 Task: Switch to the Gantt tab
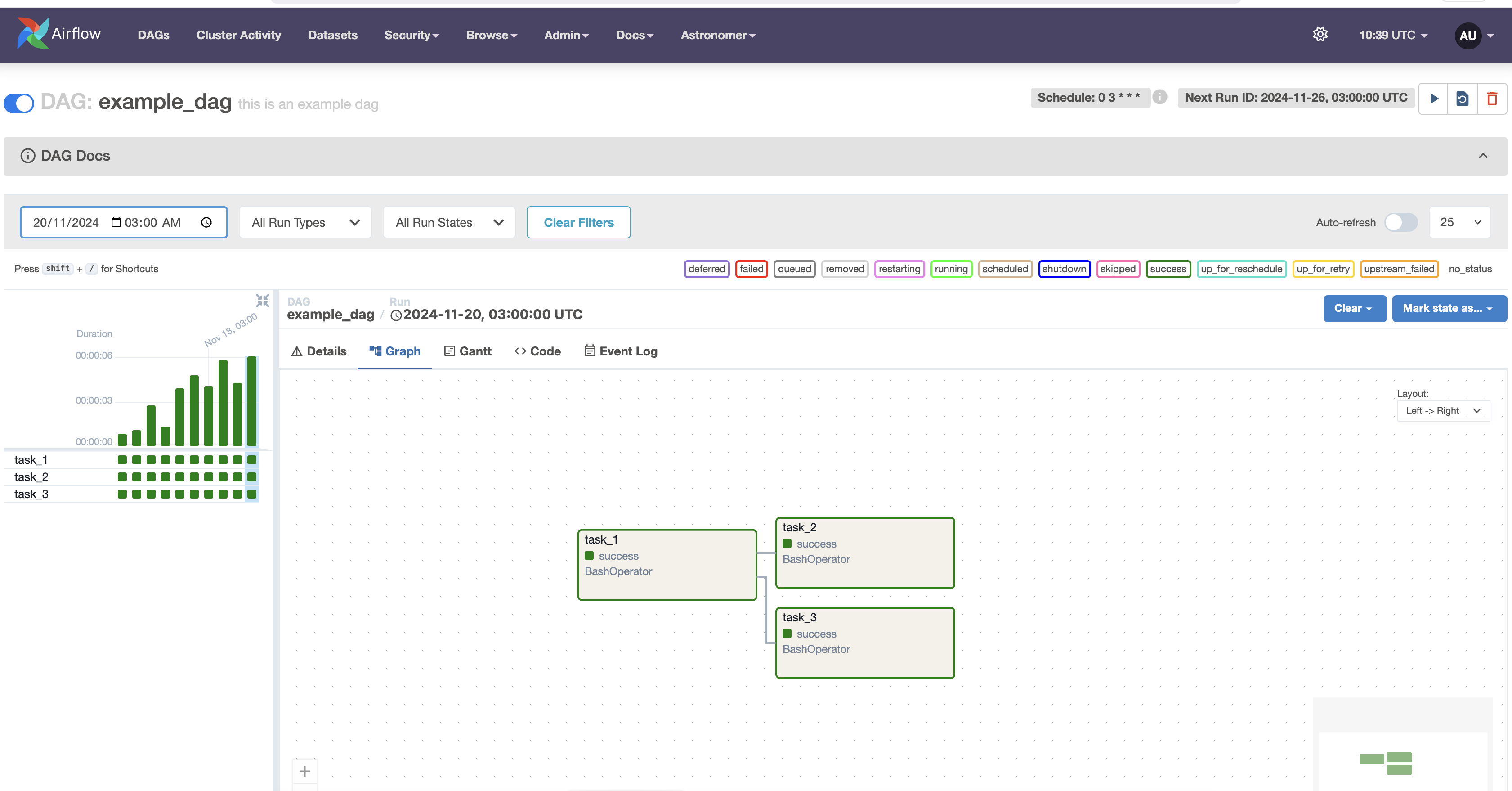(468, 351)
